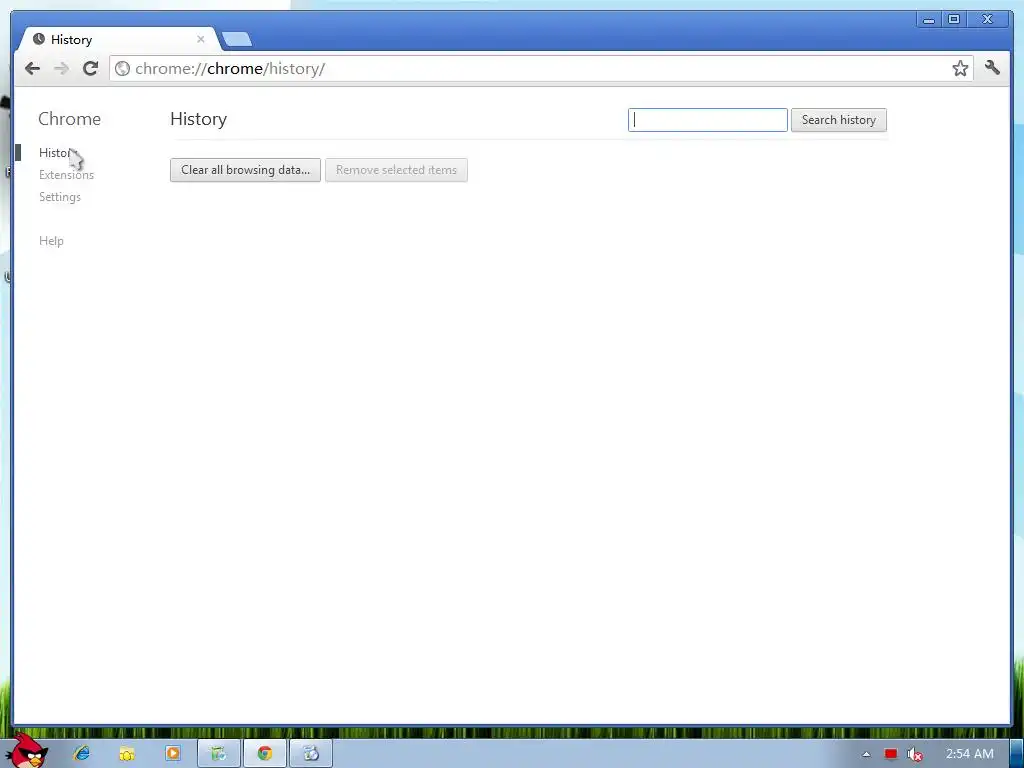Go back with the browser back arrow
Image resolution: width=1024 pixels, height=768 pixels.
click(x=32, y=69)
